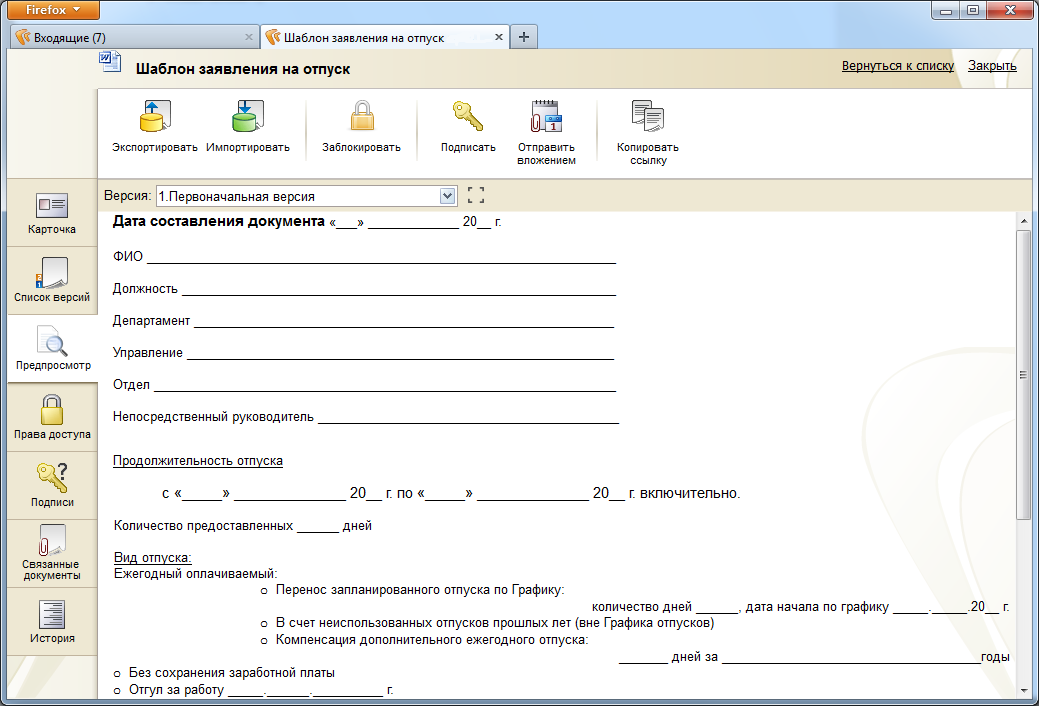Click the Отправить вложением calendar icon
The image size is (1039, 706).
click(546, 116)
